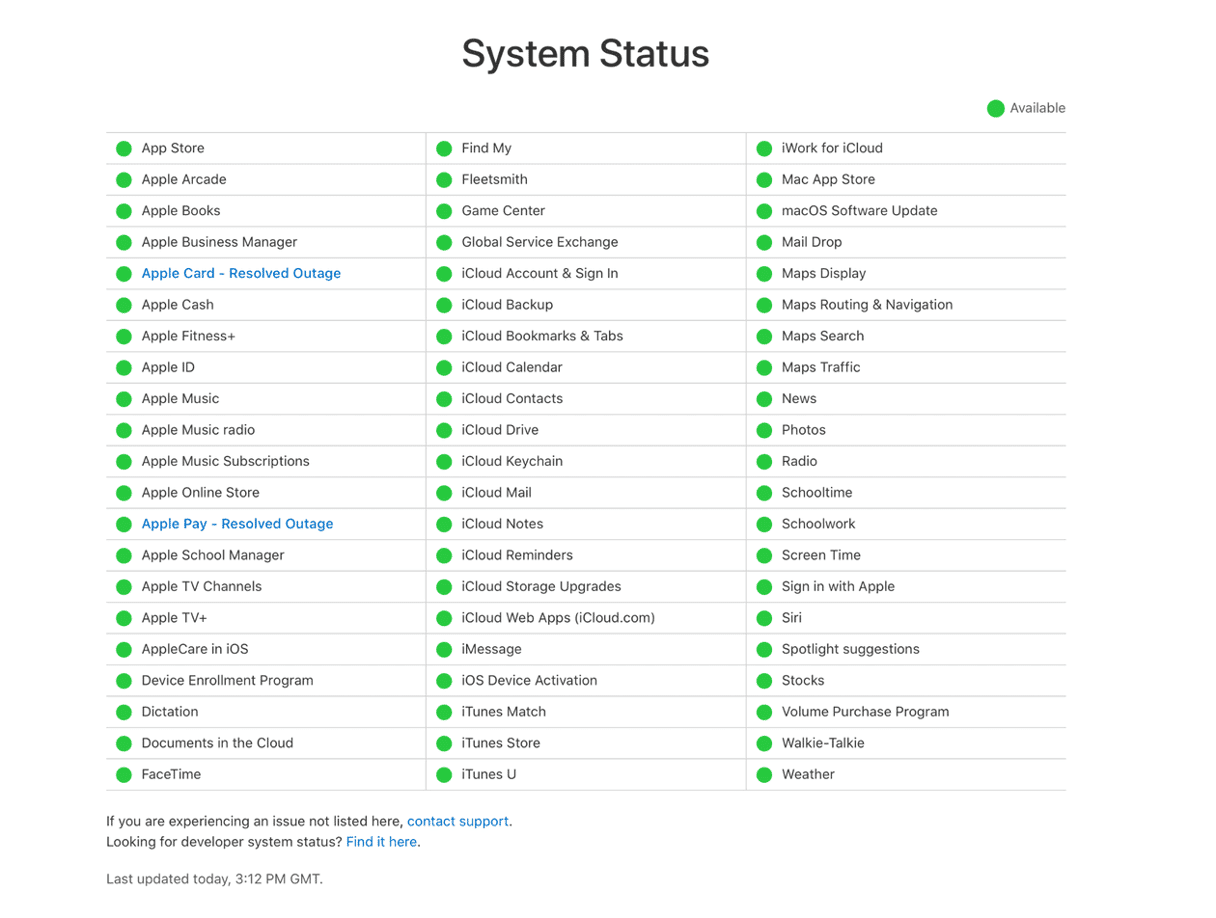Open Apple Card - Resolved Outage details

(x=241, y=273)
